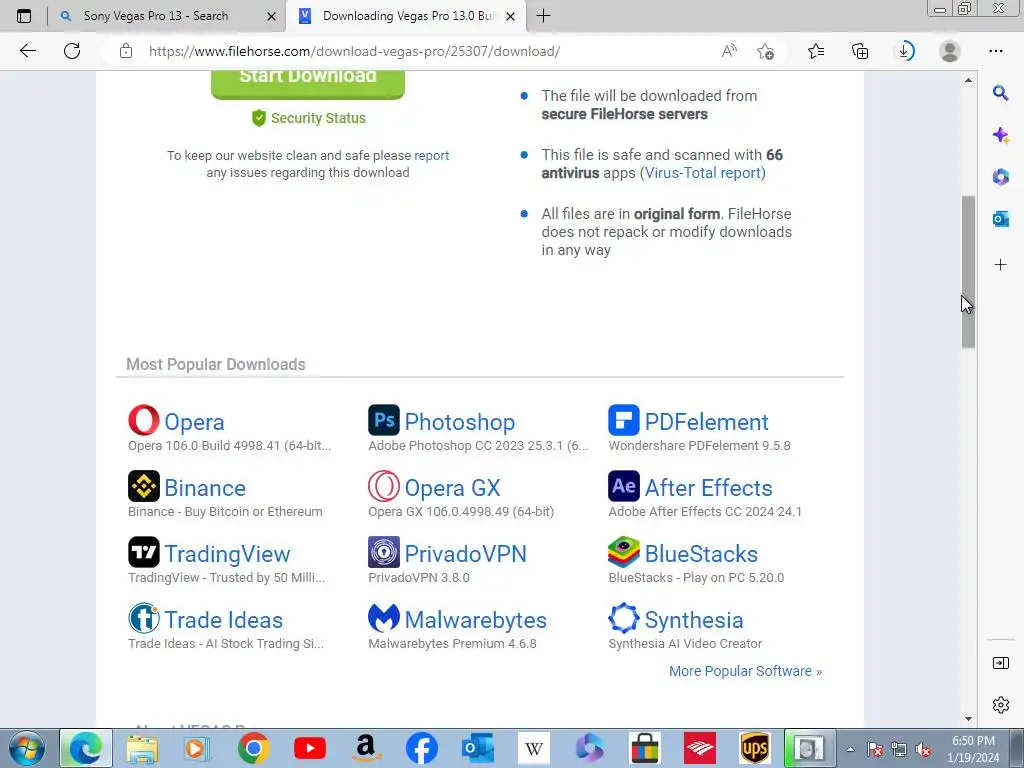
Task: Open tab actions menu icon
Action: click(24, 16)
